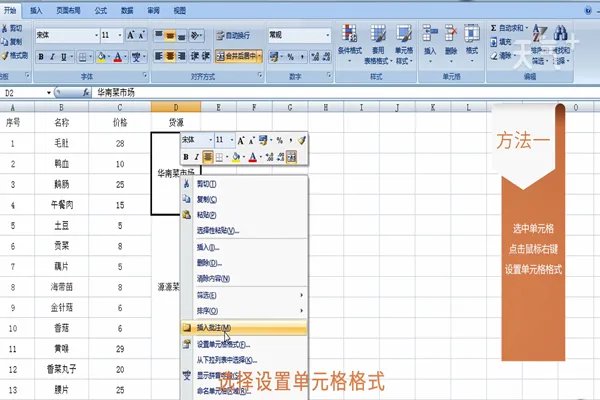The image size is (600, 400).
Task: Open Conditional Formatting (条件格式)
Action: (350, 43)
